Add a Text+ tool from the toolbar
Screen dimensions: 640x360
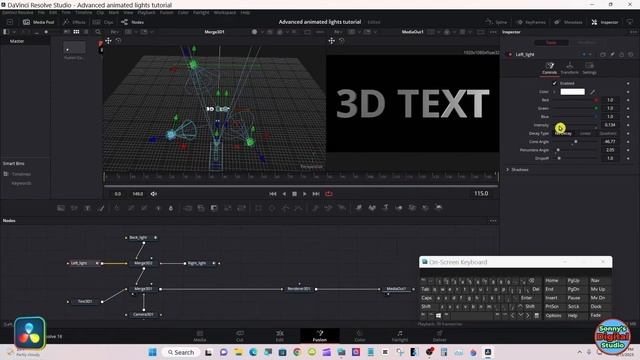click(x=87, y=208)
